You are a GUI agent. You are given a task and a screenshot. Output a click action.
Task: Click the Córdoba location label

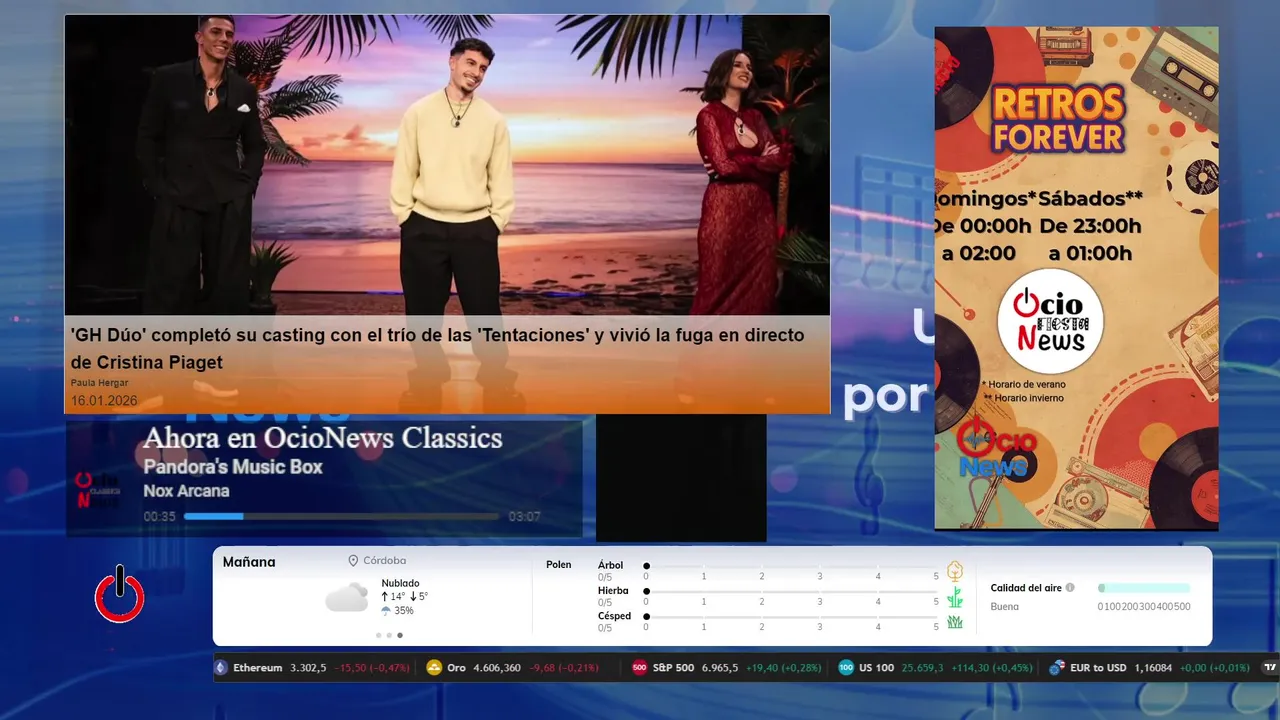[x=385, y=561]
